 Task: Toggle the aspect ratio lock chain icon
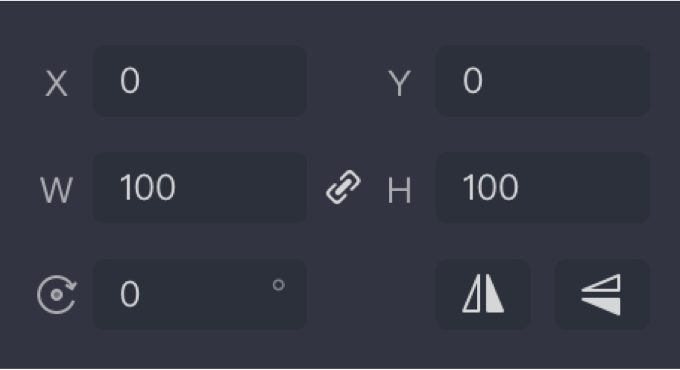pyautogui.click(x=343, y=187)
